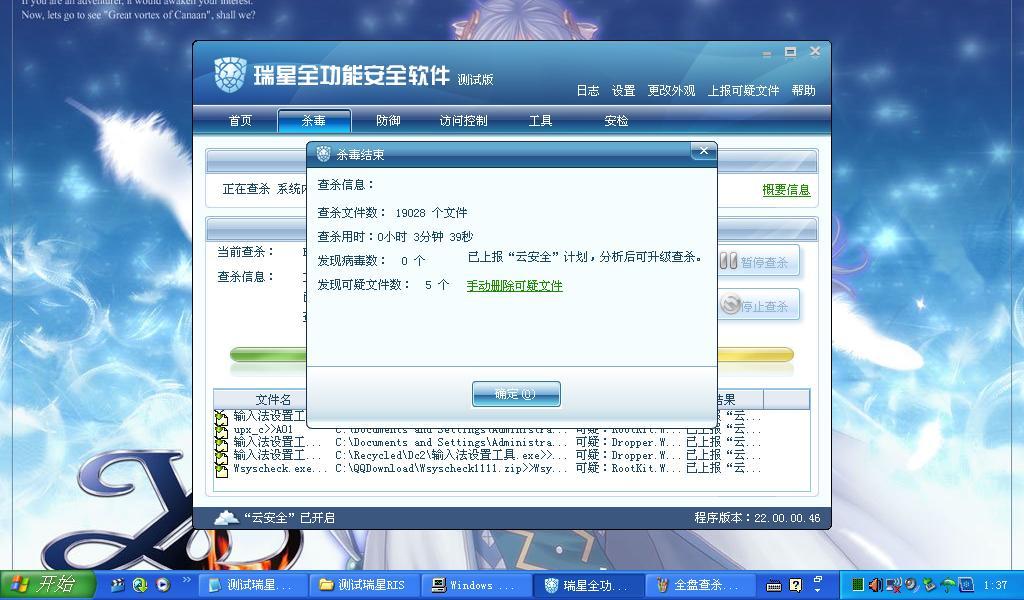Click 上报可疑文件 in the top menu
Viewport: 1024px width, 600px height.
pyautogui.click(x=743, y=91)
